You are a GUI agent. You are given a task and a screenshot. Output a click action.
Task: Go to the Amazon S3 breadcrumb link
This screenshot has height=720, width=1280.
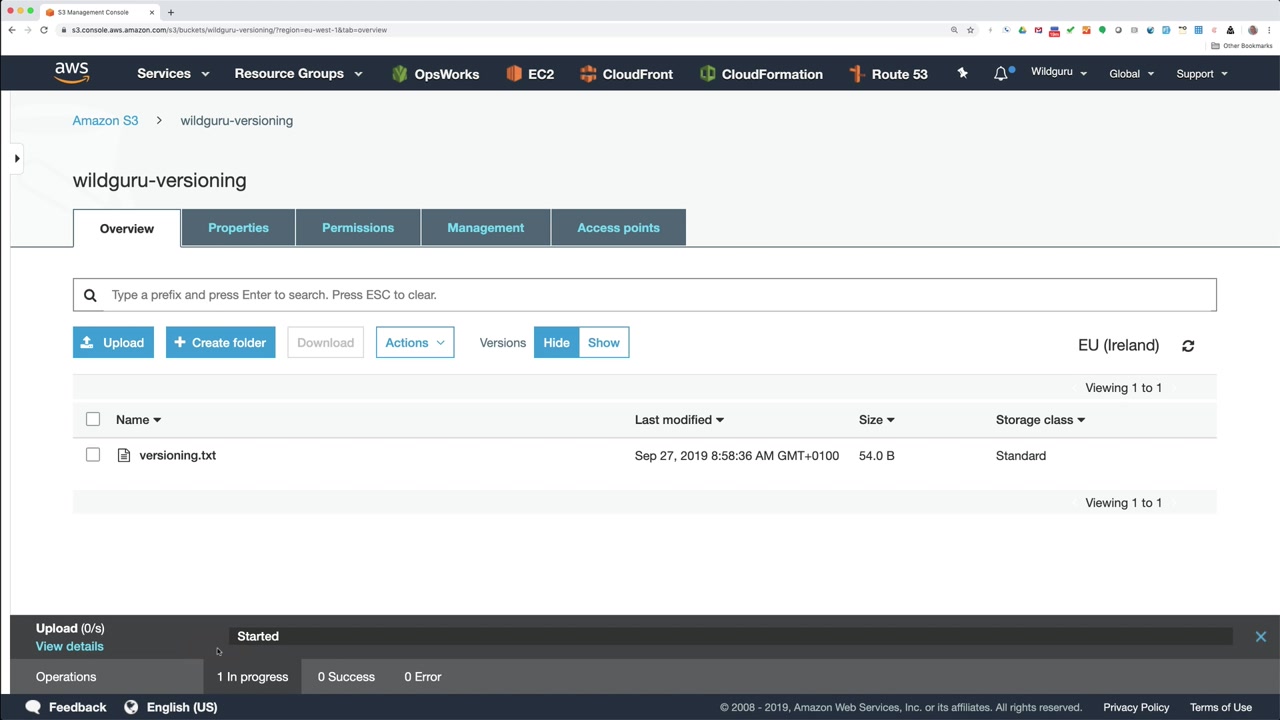click(105, 121)
